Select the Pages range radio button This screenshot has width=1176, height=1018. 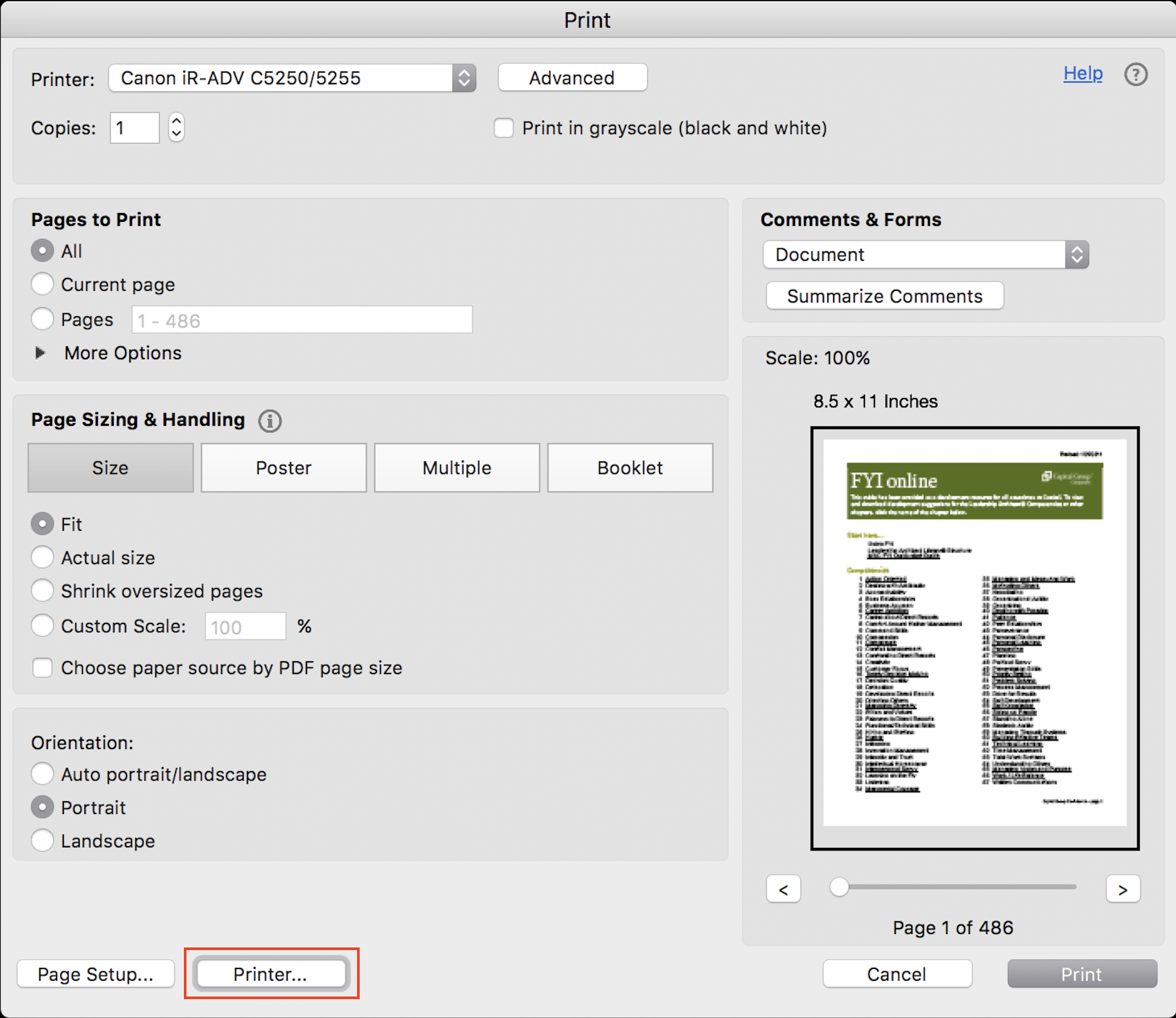(x=42, y=319)
